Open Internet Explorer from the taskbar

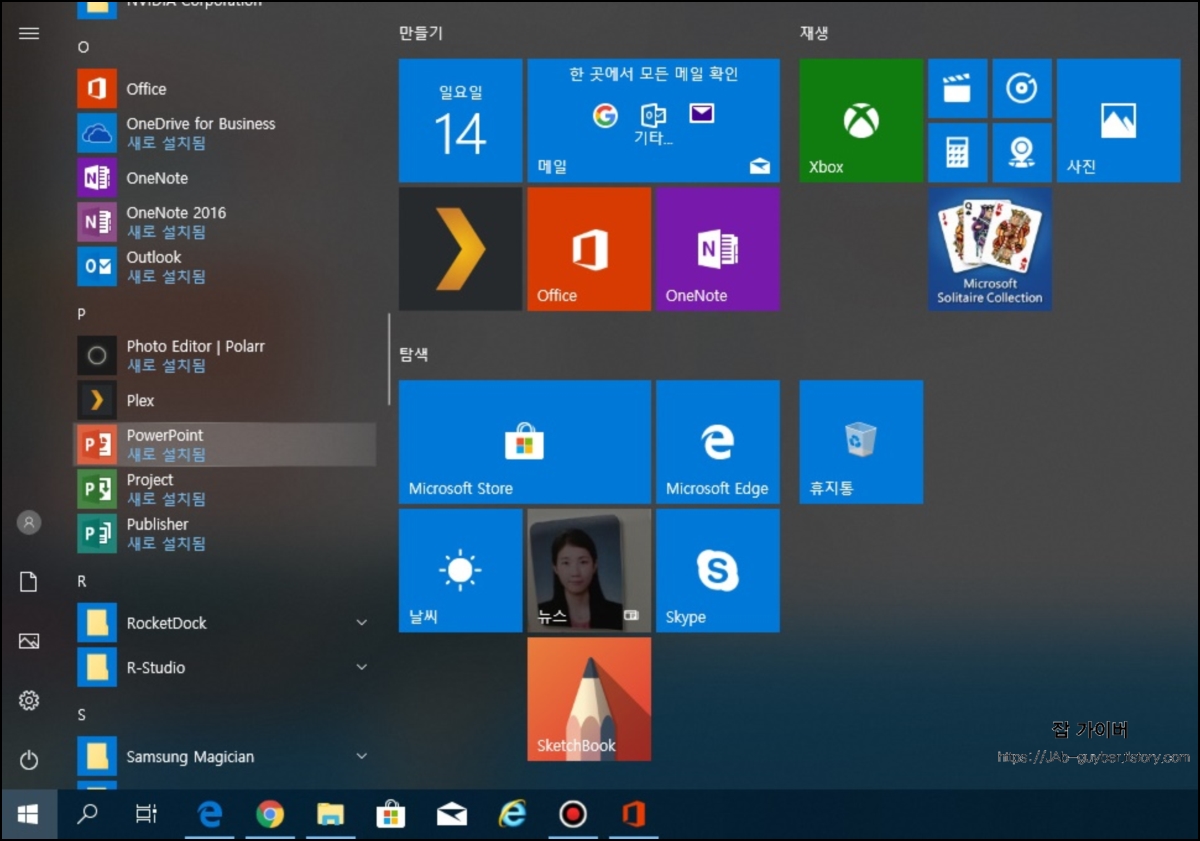point(512,815)
